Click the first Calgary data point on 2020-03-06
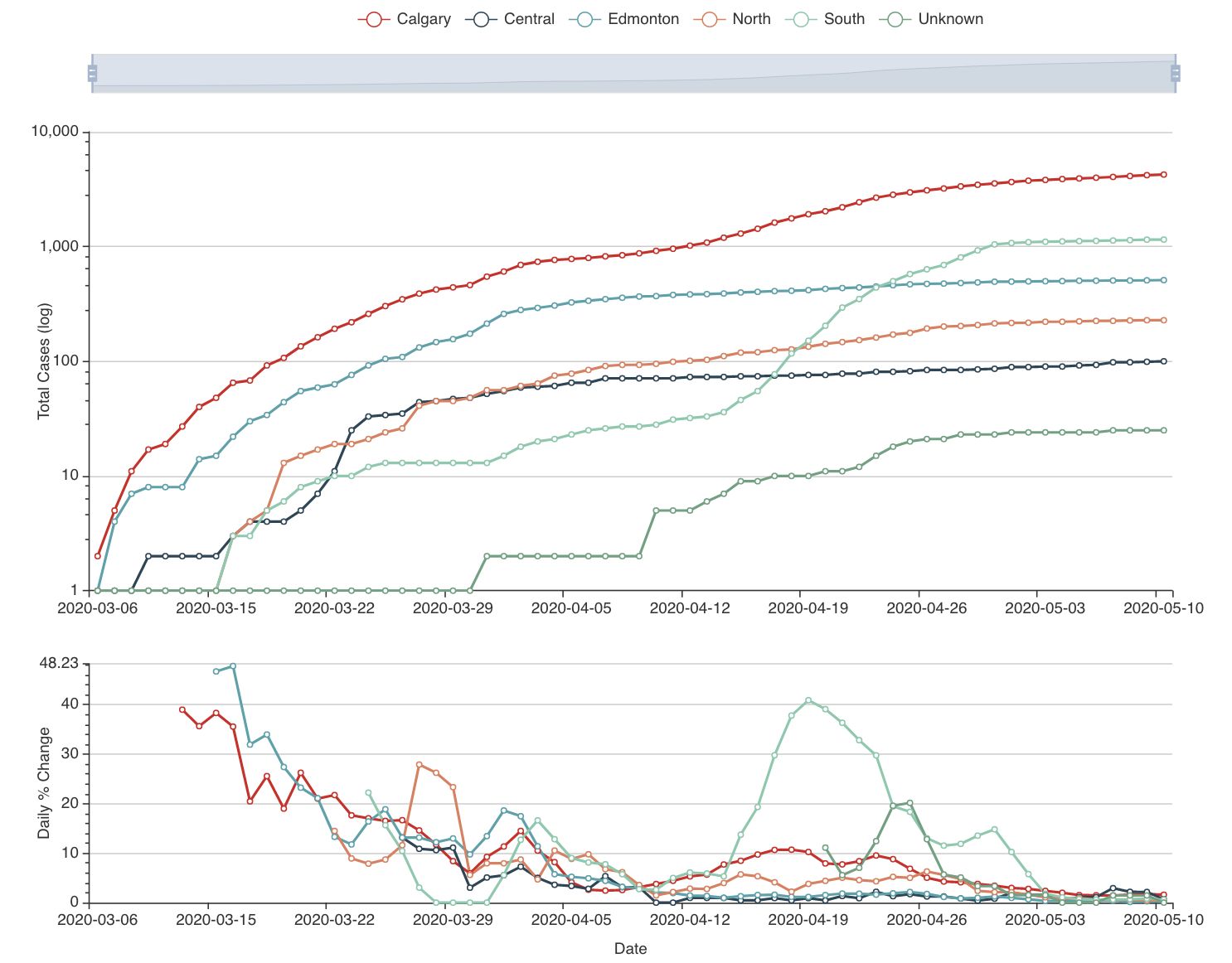 (98, 556)
